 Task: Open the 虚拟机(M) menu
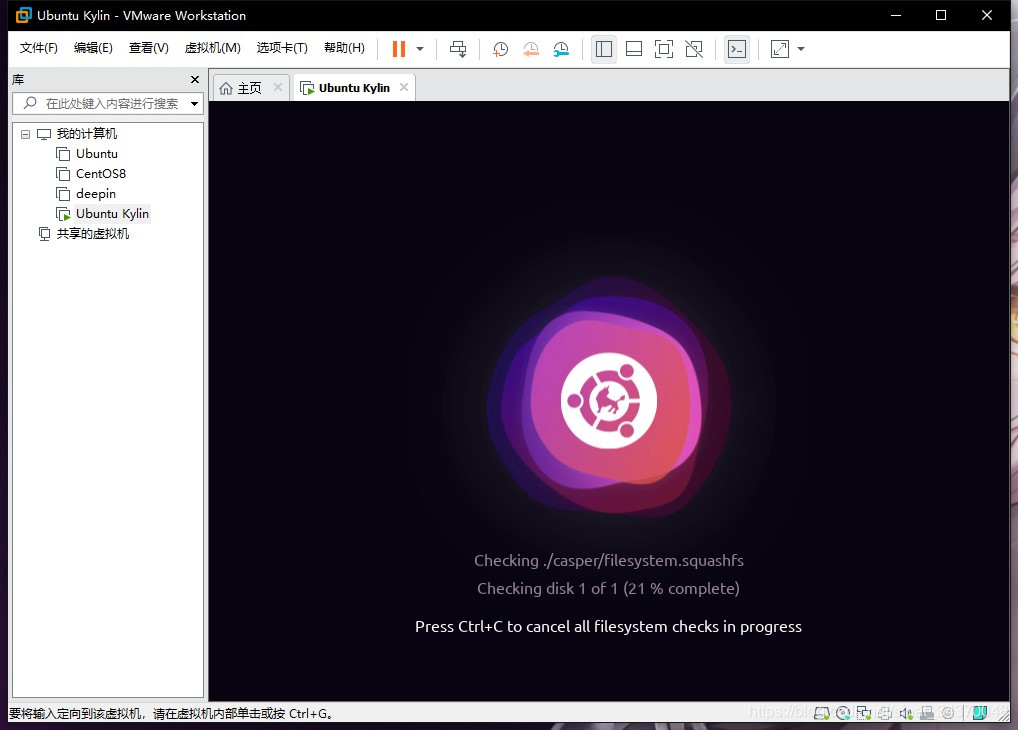click(x=212, y=48)
